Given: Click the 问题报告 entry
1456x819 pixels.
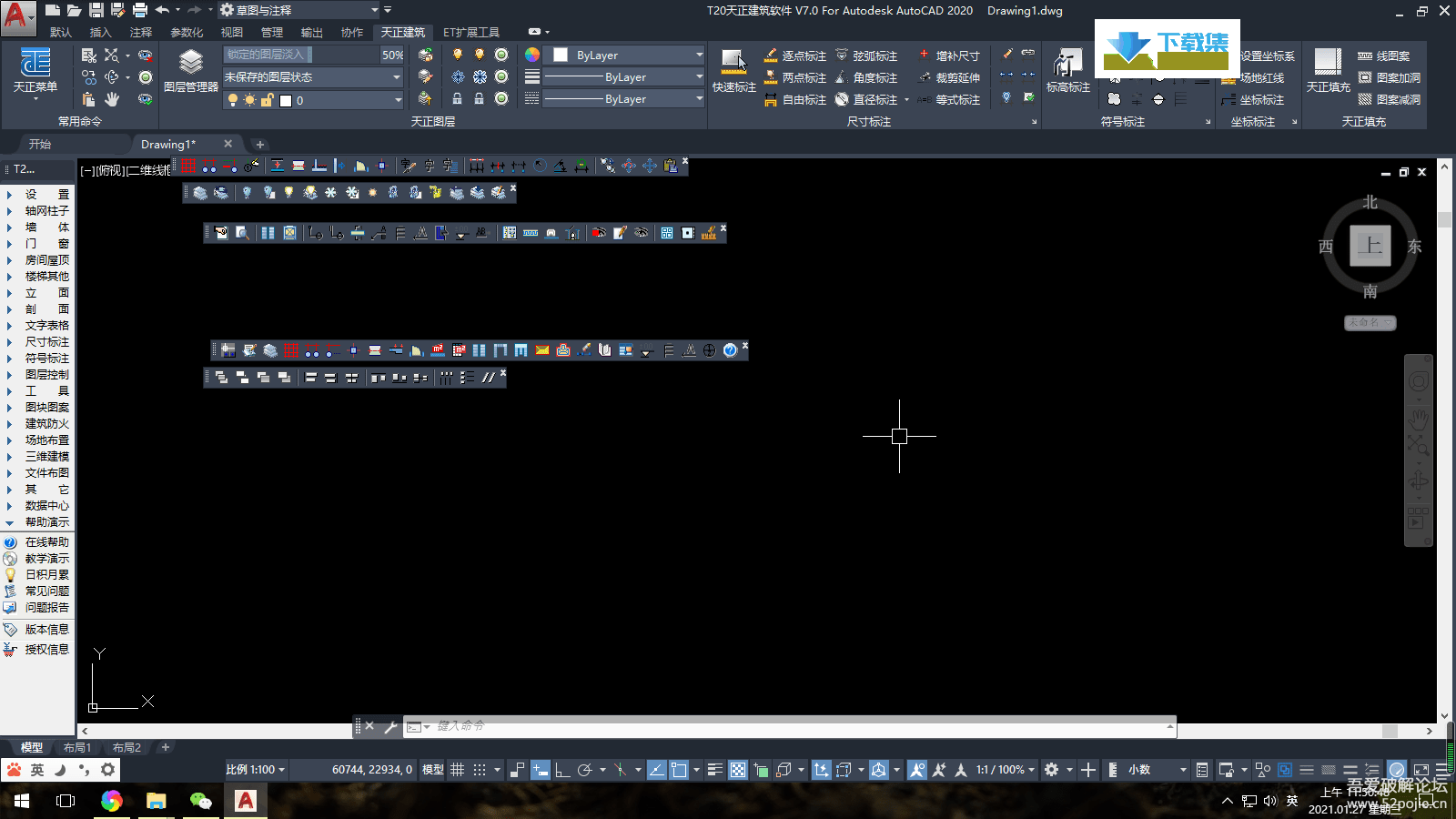Looking at the screenshot, I should tap(36, 607).
